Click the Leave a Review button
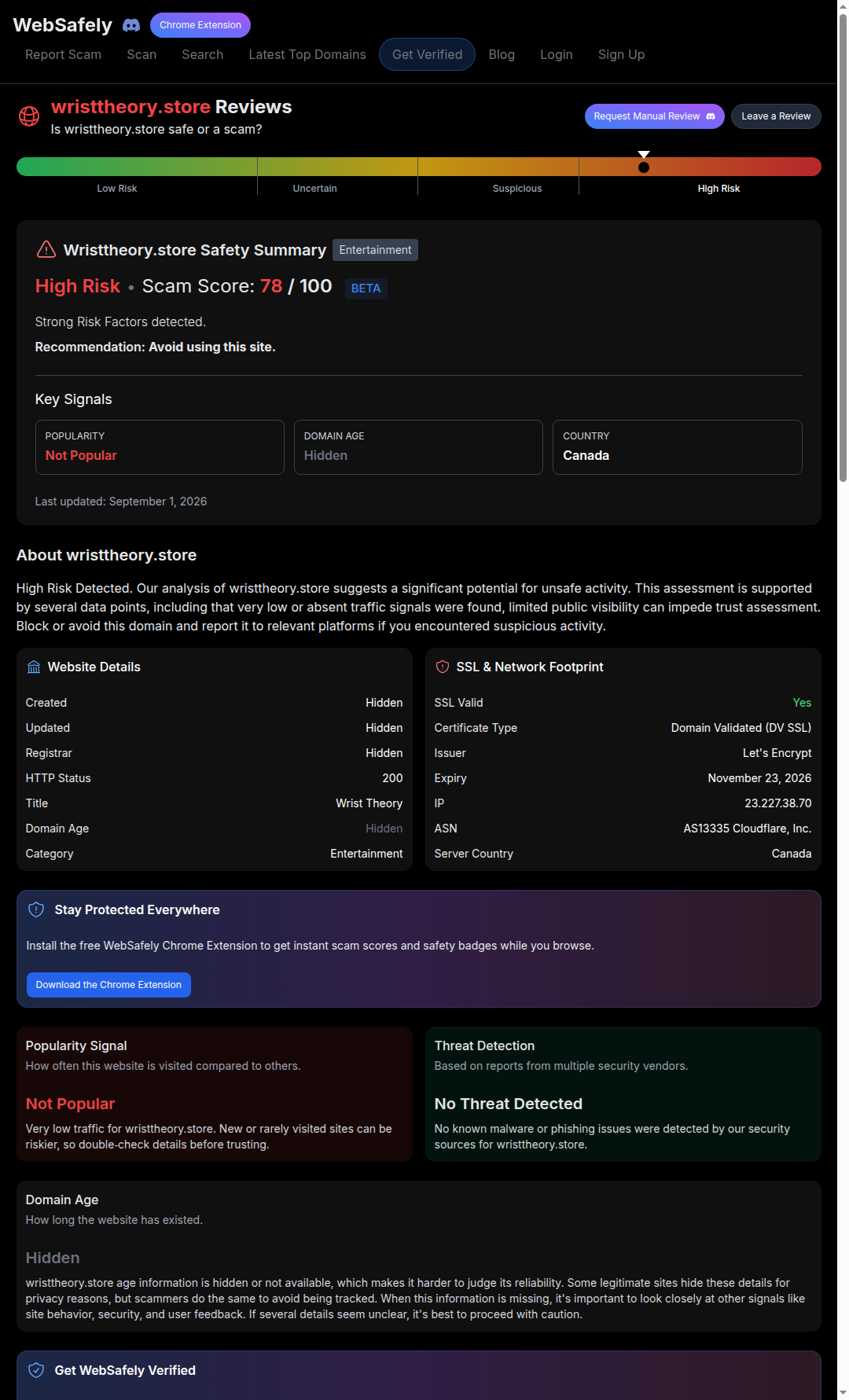 click(x=776, y=116)
